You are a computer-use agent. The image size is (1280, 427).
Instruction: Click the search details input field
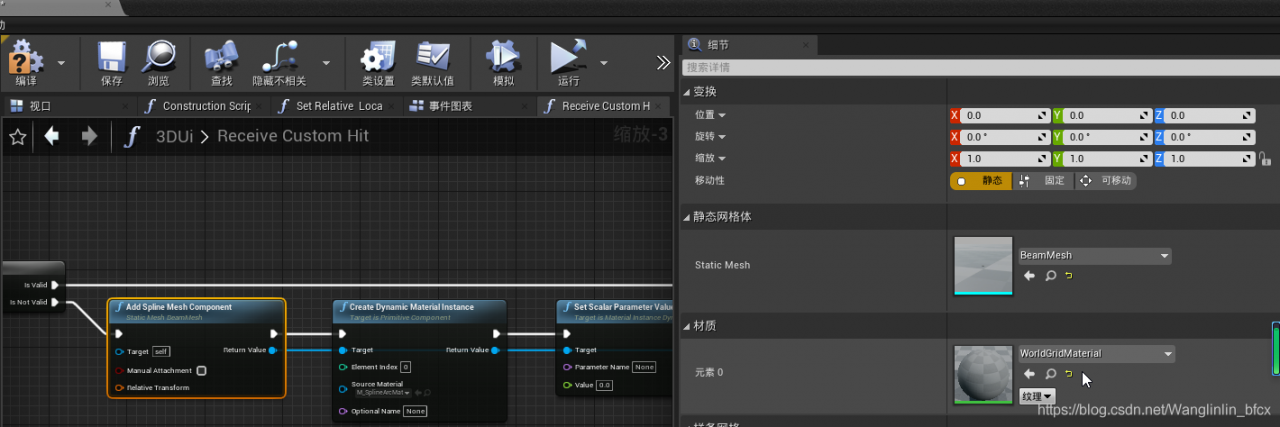(980, 67)
